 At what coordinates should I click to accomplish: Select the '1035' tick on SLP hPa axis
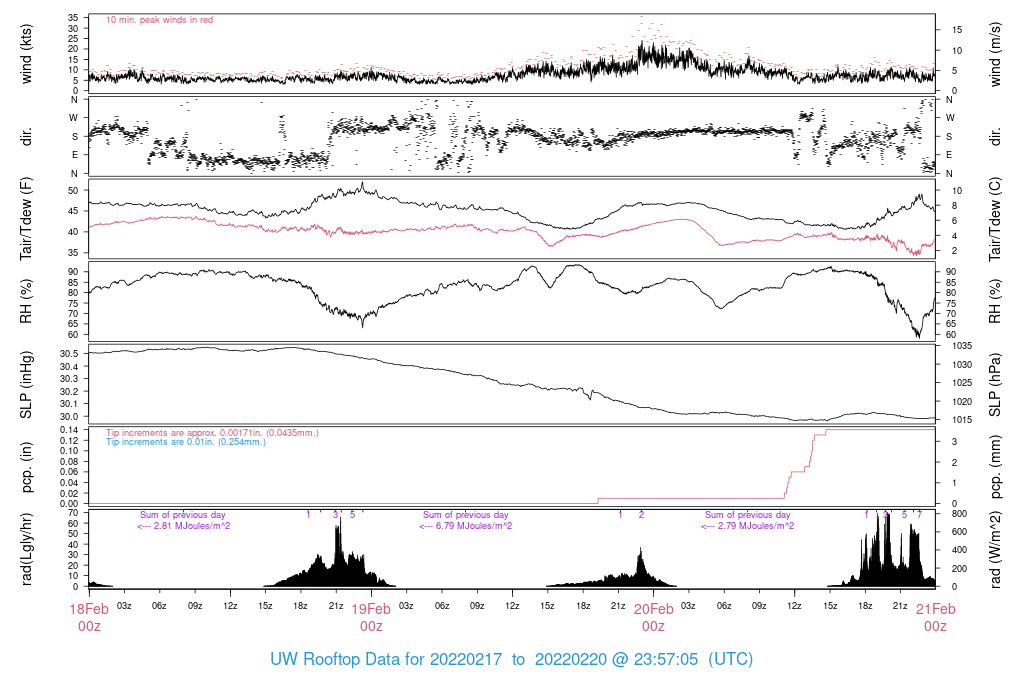(x=963, y=345)
